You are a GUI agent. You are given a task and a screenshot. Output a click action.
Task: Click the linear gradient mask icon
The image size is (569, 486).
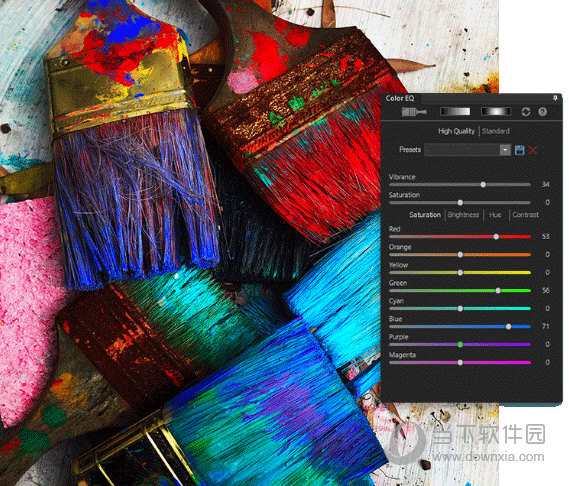coord(455,111)
